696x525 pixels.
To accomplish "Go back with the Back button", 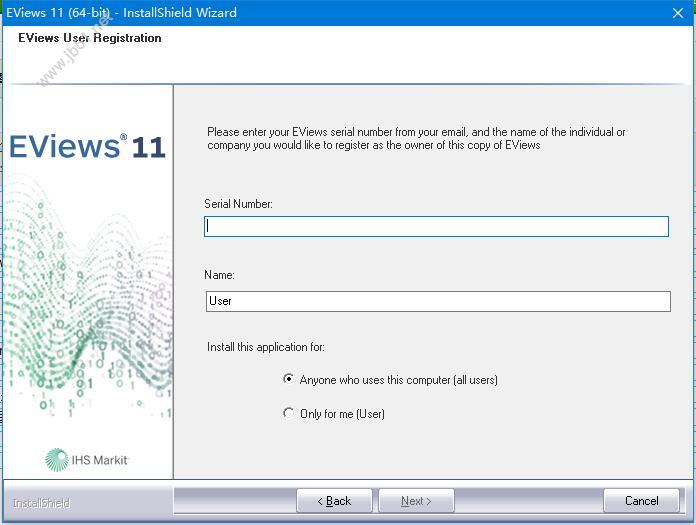I will coord(334,501).
